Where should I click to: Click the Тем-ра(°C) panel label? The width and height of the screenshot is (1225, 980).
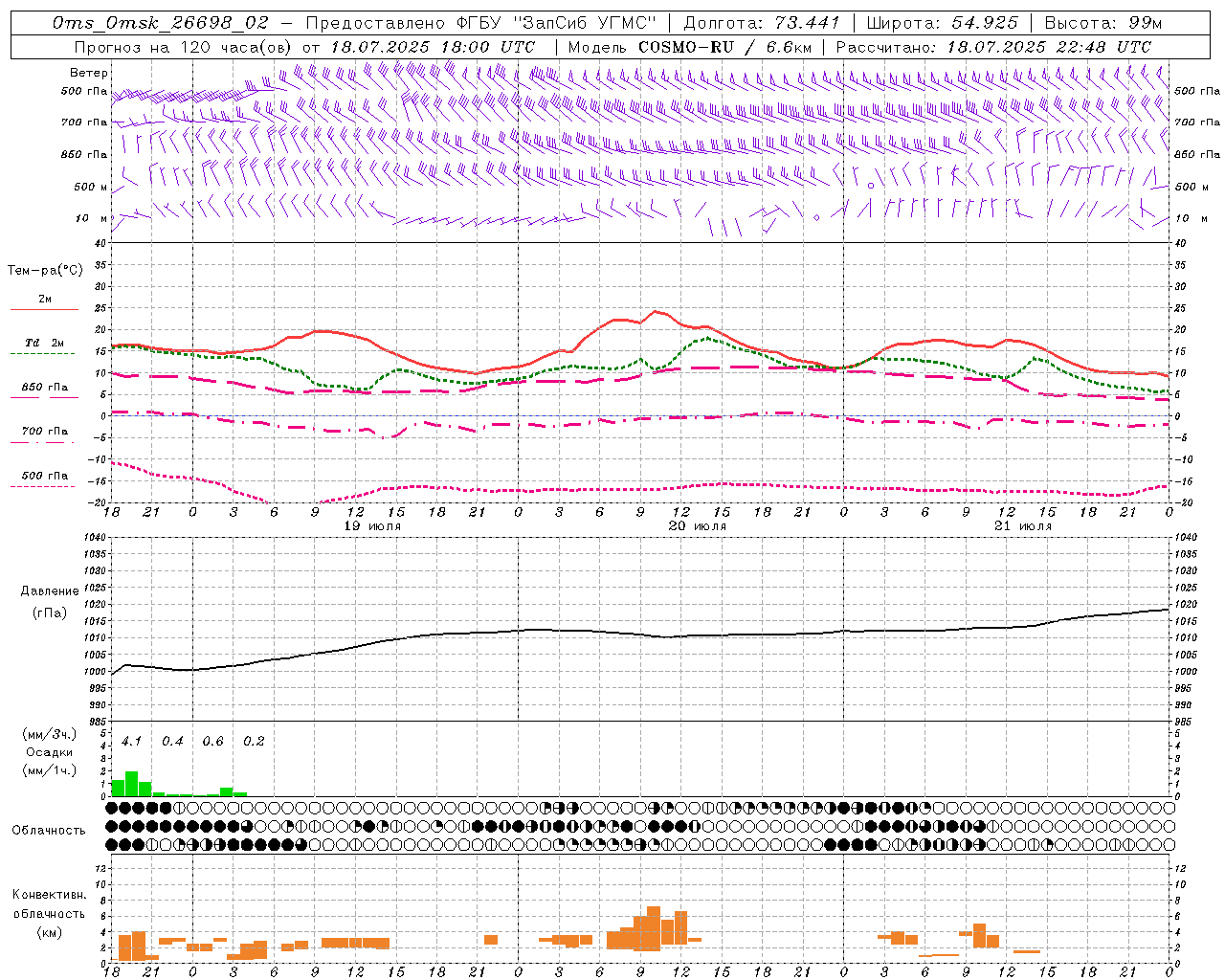[45, 271]
